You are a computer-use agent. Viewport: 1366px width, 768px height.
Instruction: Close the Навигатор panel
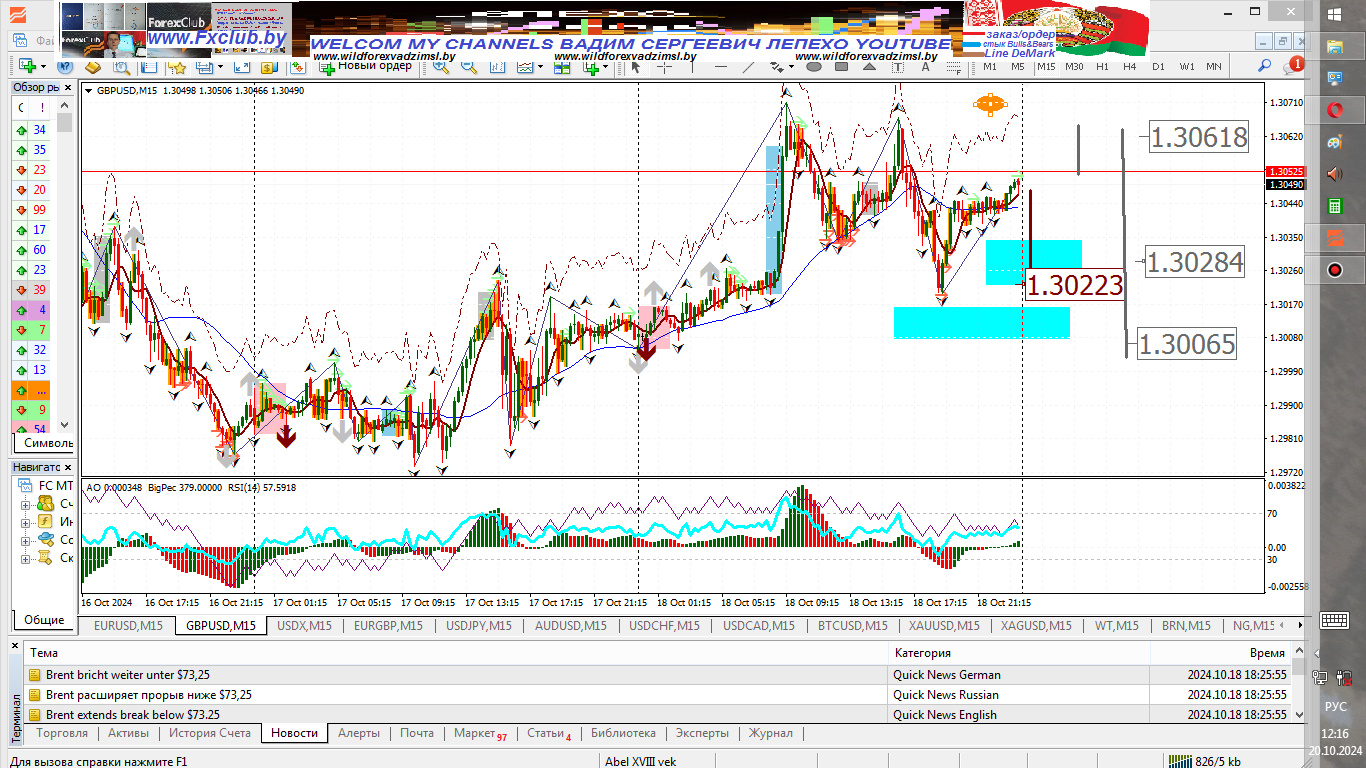68,467
